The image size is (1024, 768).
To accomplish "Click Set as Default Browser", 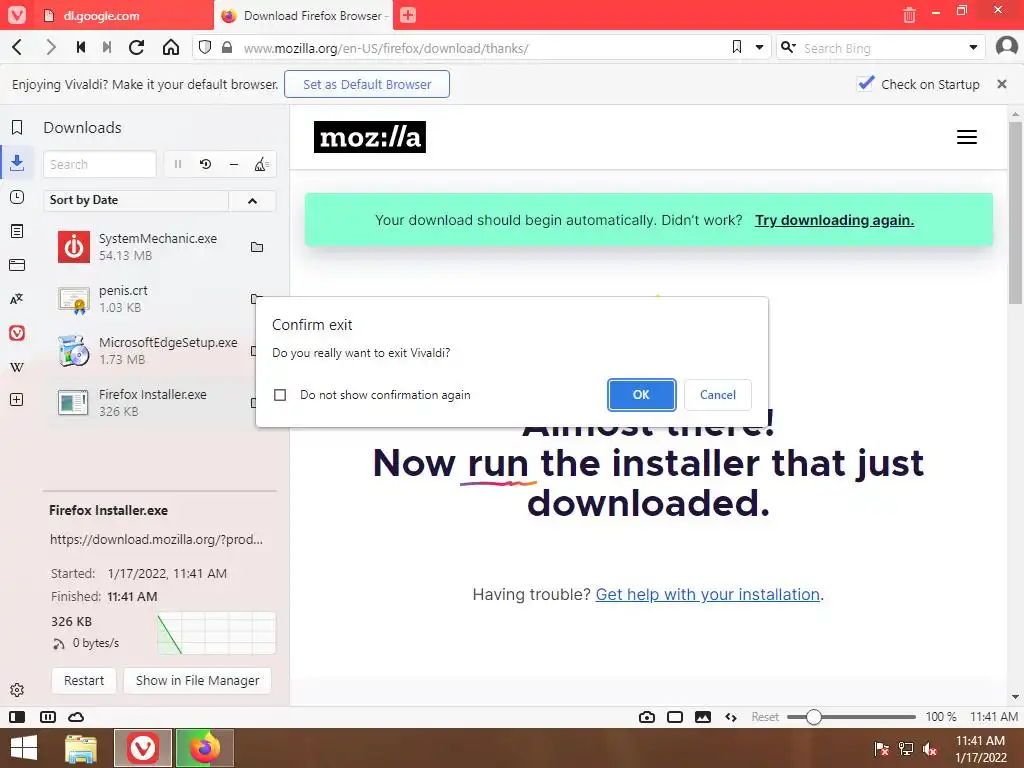I will [367, 84].
